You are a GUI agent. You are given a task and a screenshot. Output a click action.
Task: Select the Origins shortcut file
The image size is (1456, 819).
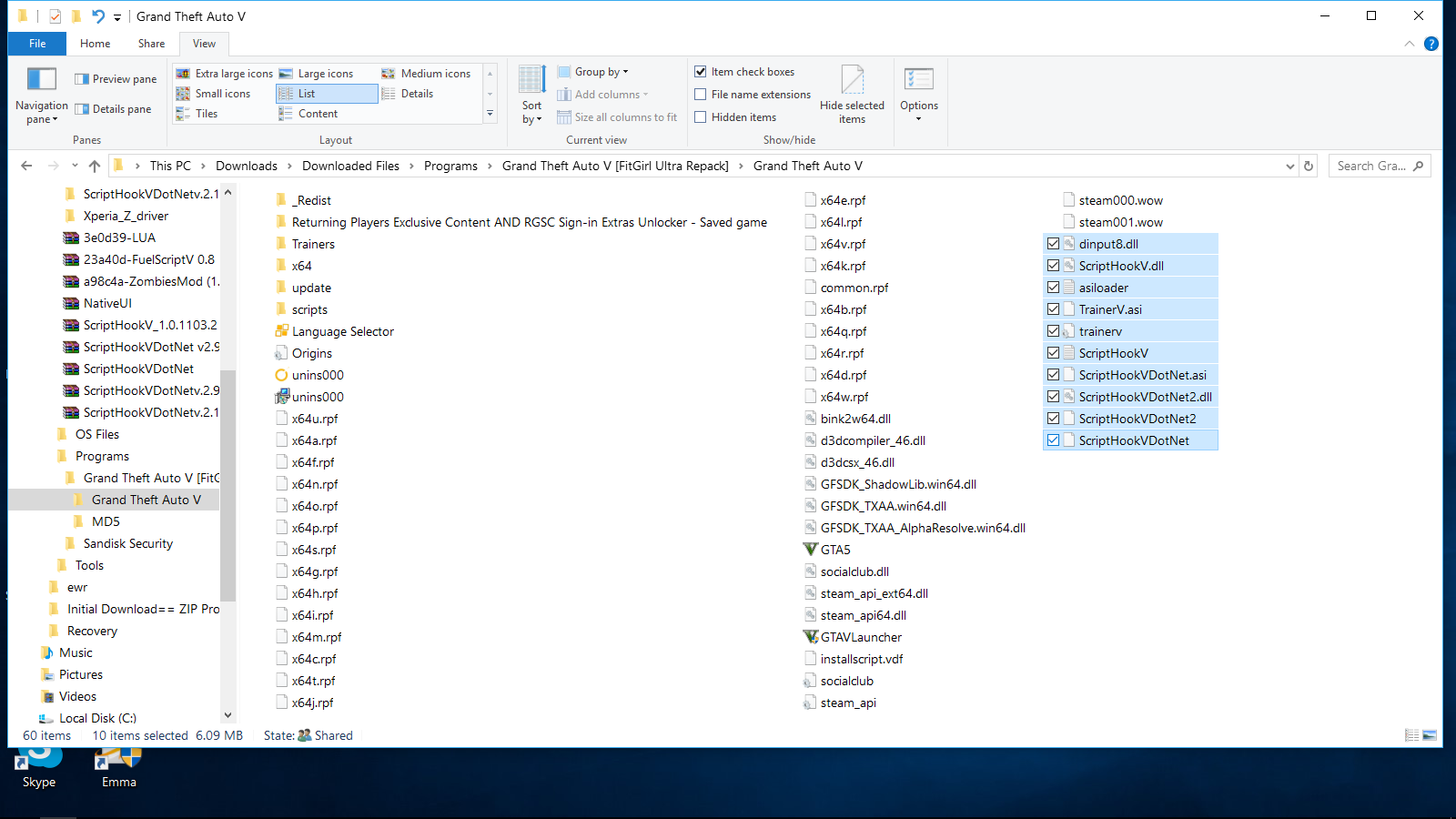pyautogui.click(x=304, y=353)
